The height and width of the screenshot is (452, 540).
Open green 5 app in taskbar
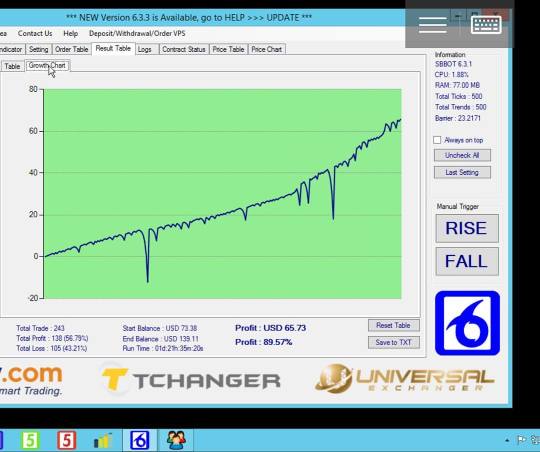pos(30,440)
